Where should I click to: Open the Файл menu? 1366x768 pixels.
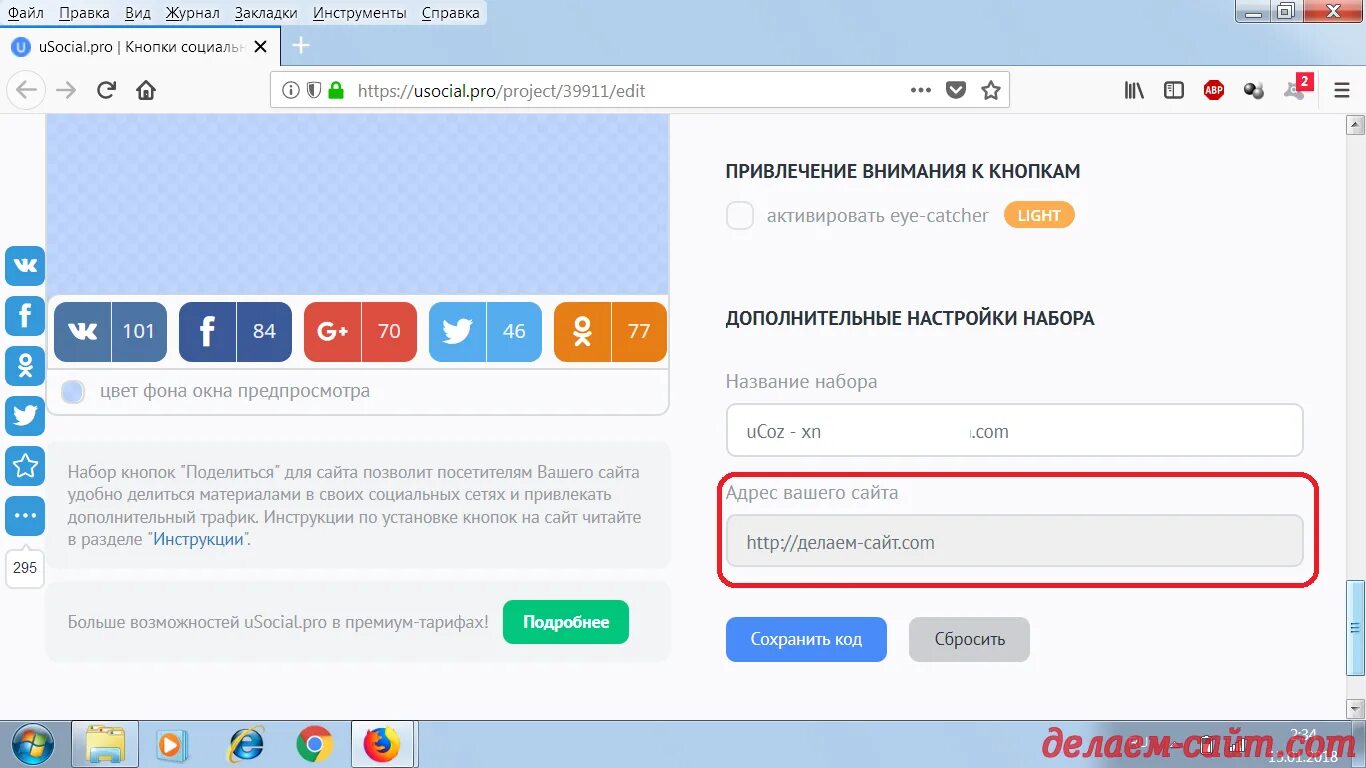click(x=25, y=13)
